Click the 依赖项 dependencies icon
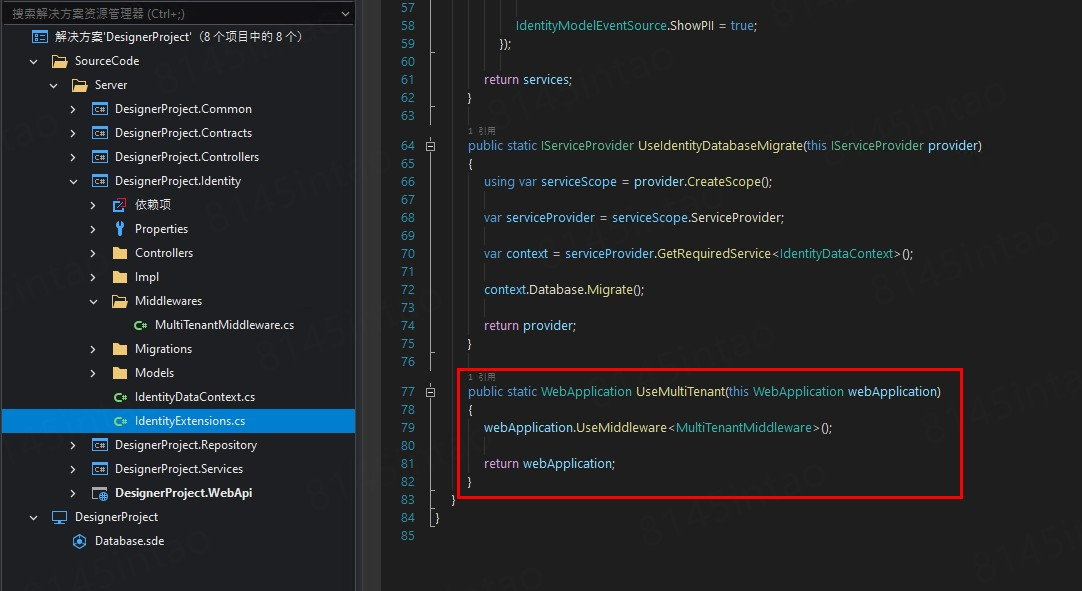1082x591 pixels. [x=119, y=204]
